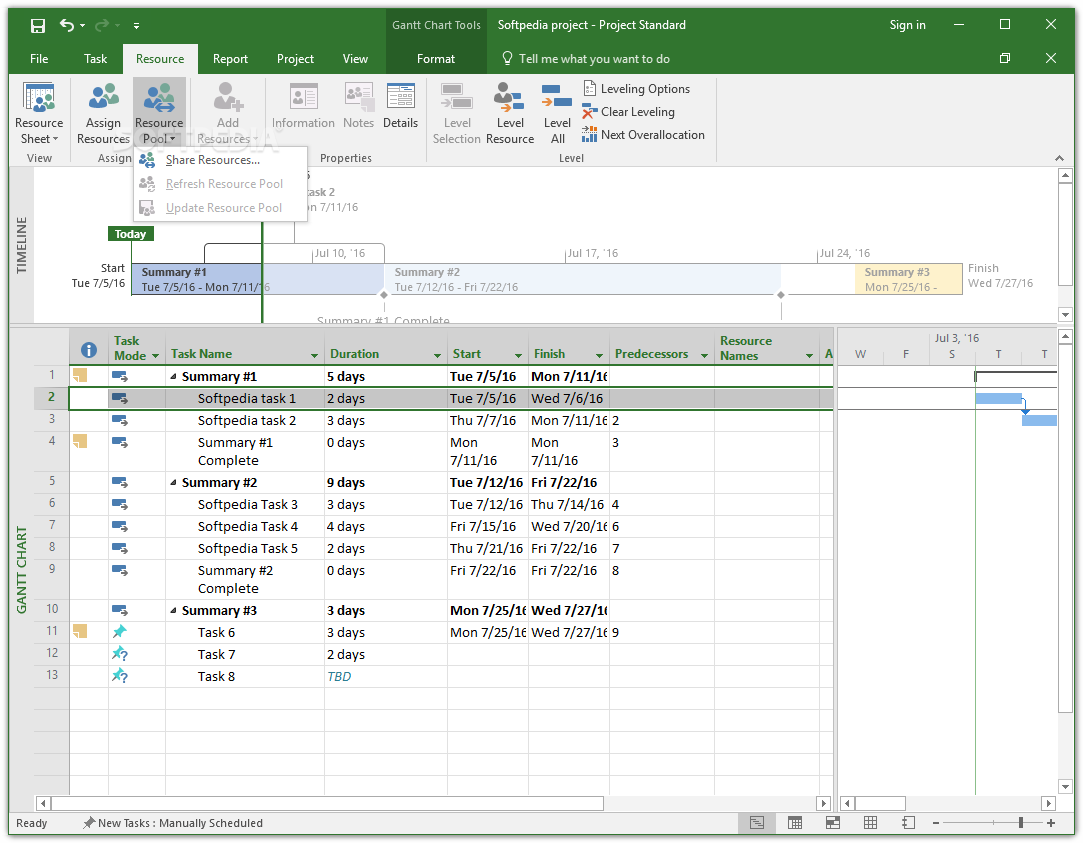Click the ribbon display options restore icon
This screenshot has width=1083, height=843.
tap(1005, 59)
